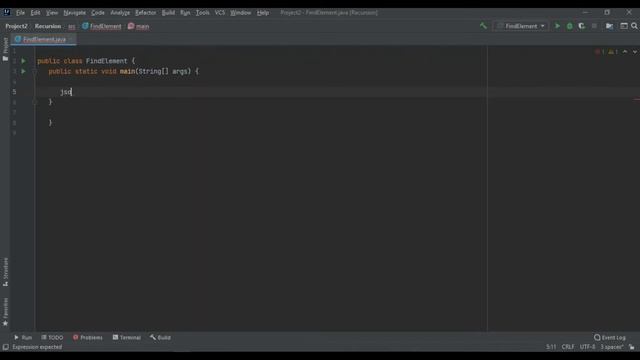Click the red error stripe mark on scrollbar

[x=637, y=99]
